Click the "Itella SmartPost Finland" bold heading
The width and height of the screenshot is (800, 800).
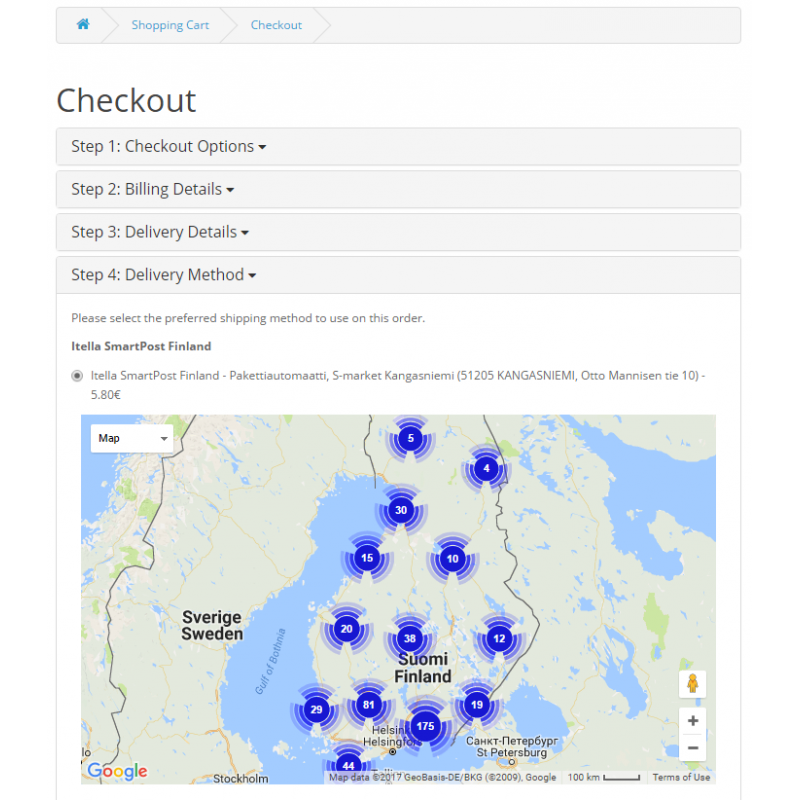click(141, 346)
